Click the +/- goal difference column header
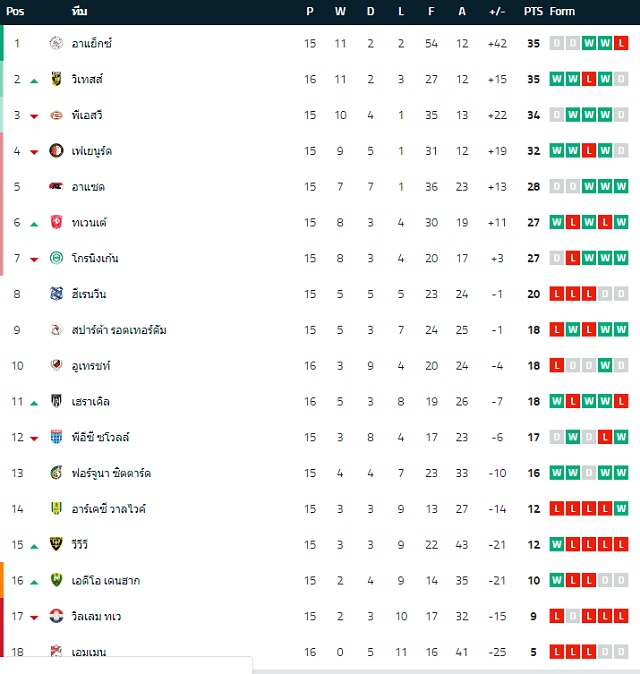 click(497, 12)
